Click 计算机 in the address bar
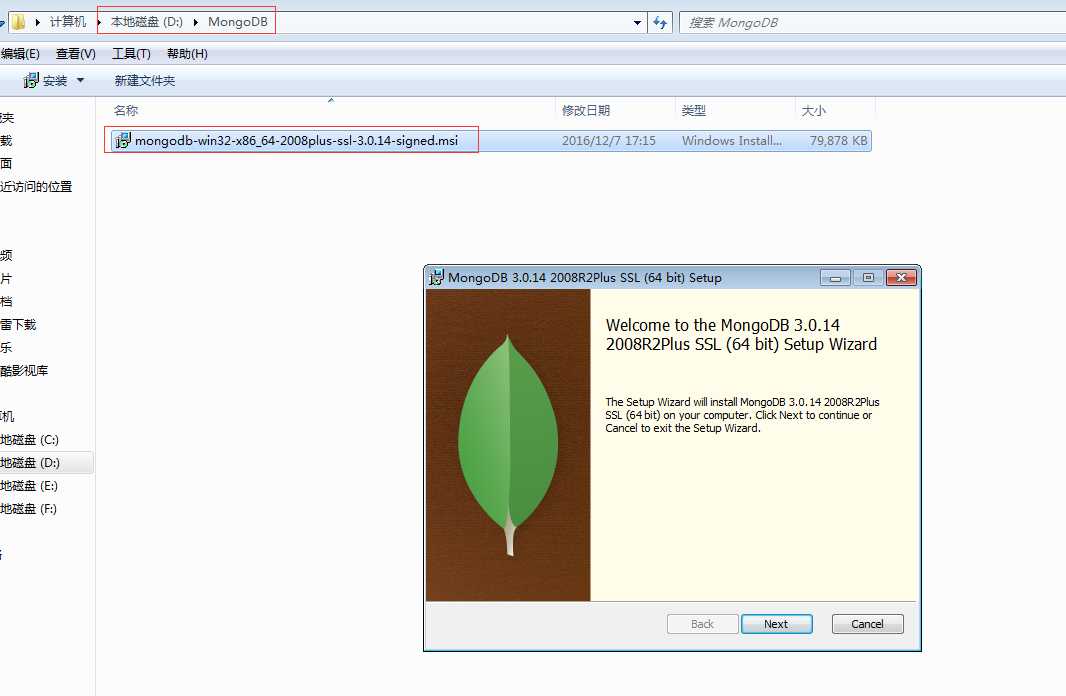 tap(68, 22)
